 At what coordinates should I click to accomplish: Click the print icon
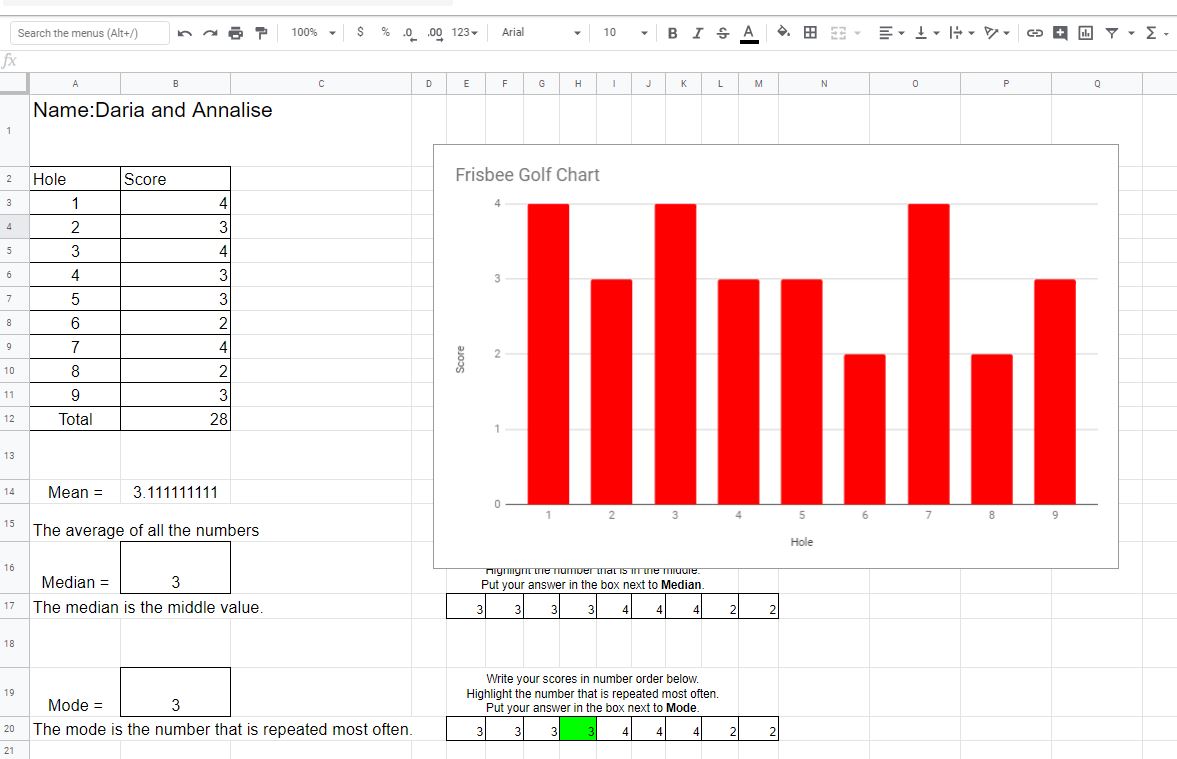click(236, 33)
